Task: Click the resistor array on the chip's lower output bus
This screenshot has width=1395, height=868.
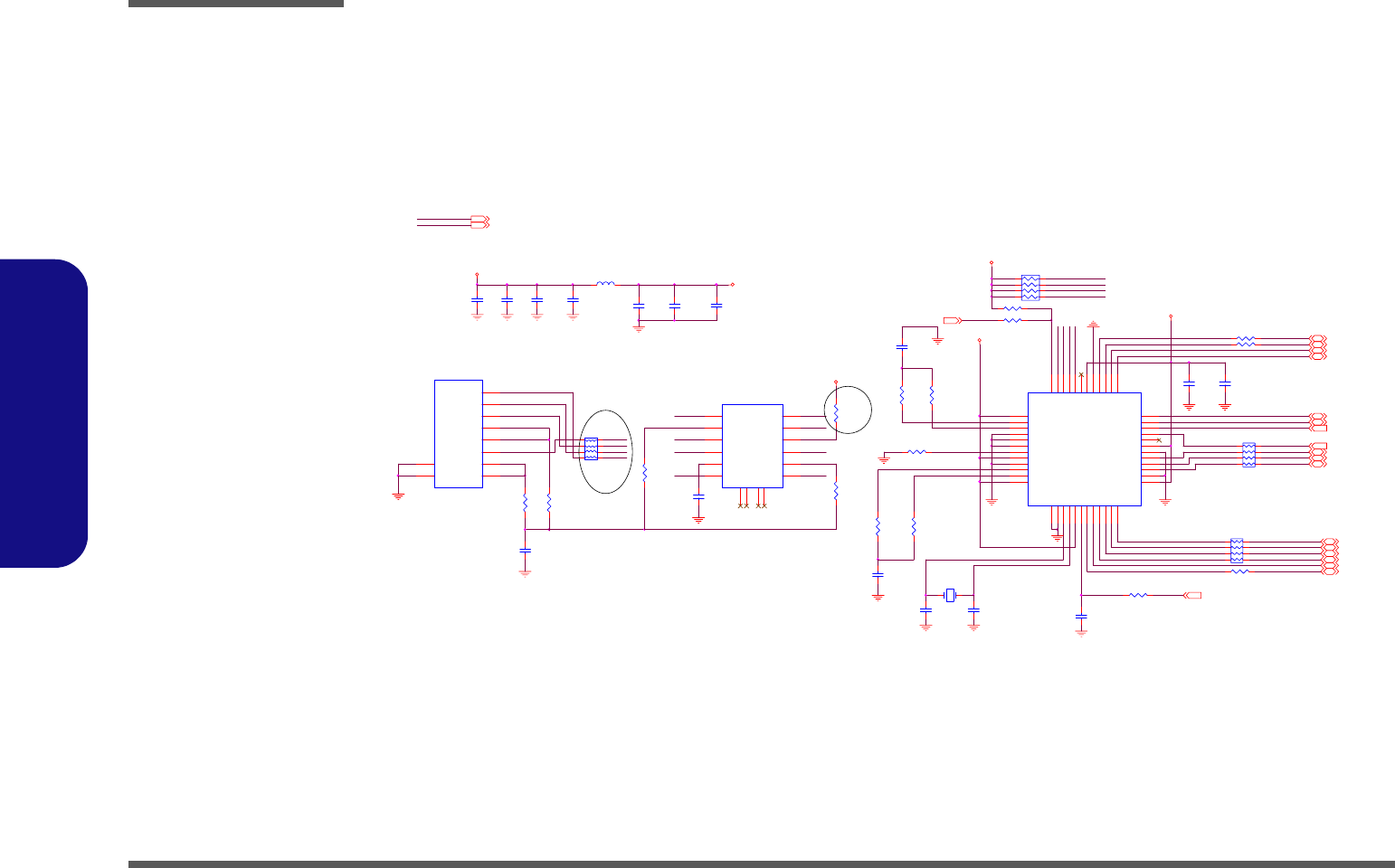Action: [1237, 551]
